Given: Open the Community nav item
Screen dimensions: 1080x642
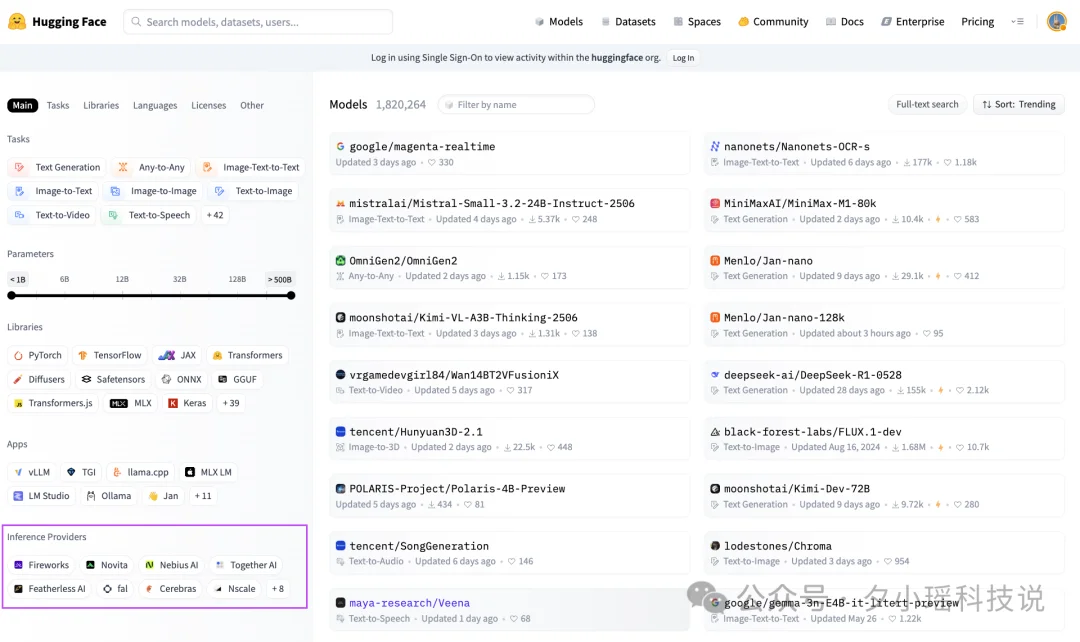Looking at the screenshot, I should pos(773,21).
